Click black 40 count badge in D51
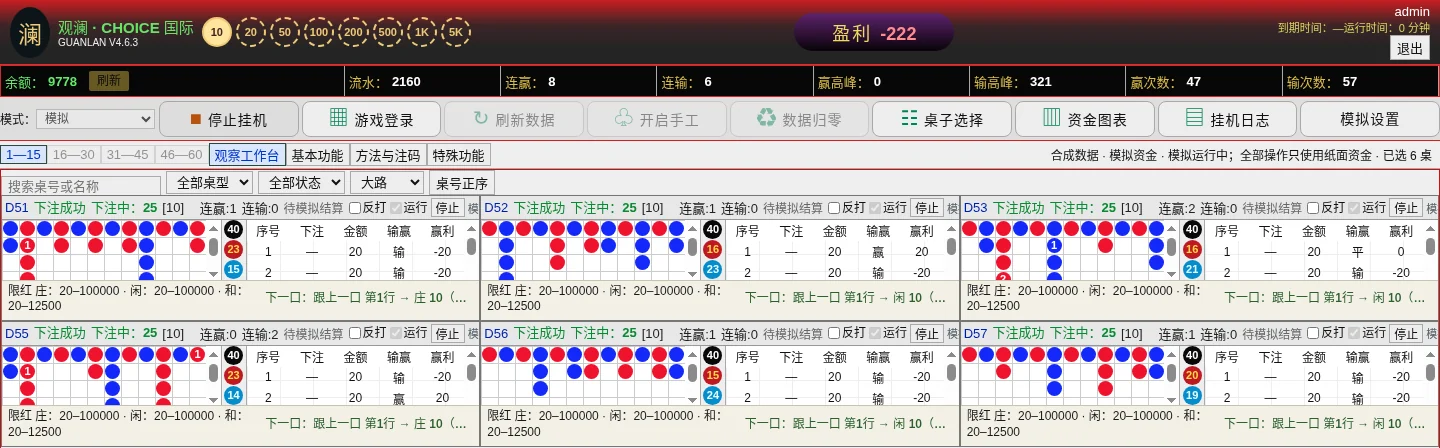1440x448 pixels. (233, 229)
